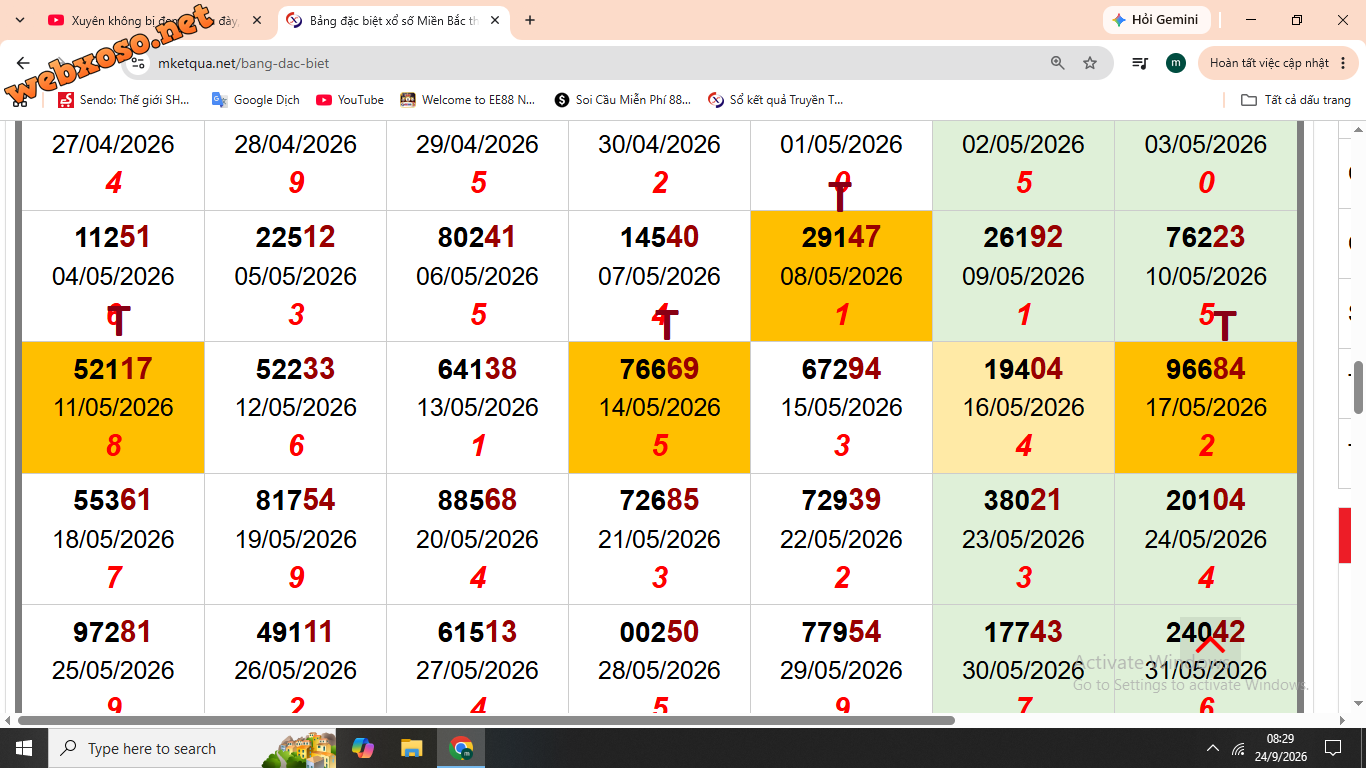The image size is (1366, 768).
Task: Launch Copilot from the taskbar
Action: click(363, 748)
